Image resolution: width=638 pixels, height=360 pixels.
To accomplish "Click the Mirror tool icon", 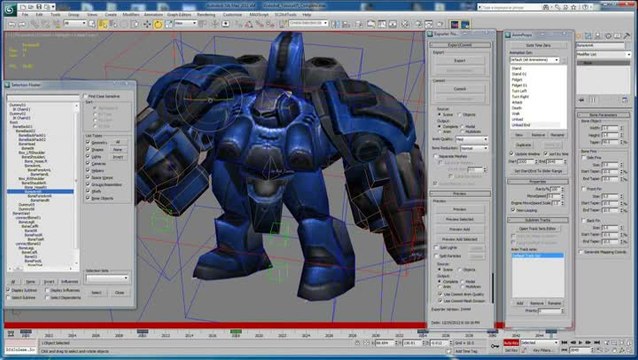I will coord(335,24).
